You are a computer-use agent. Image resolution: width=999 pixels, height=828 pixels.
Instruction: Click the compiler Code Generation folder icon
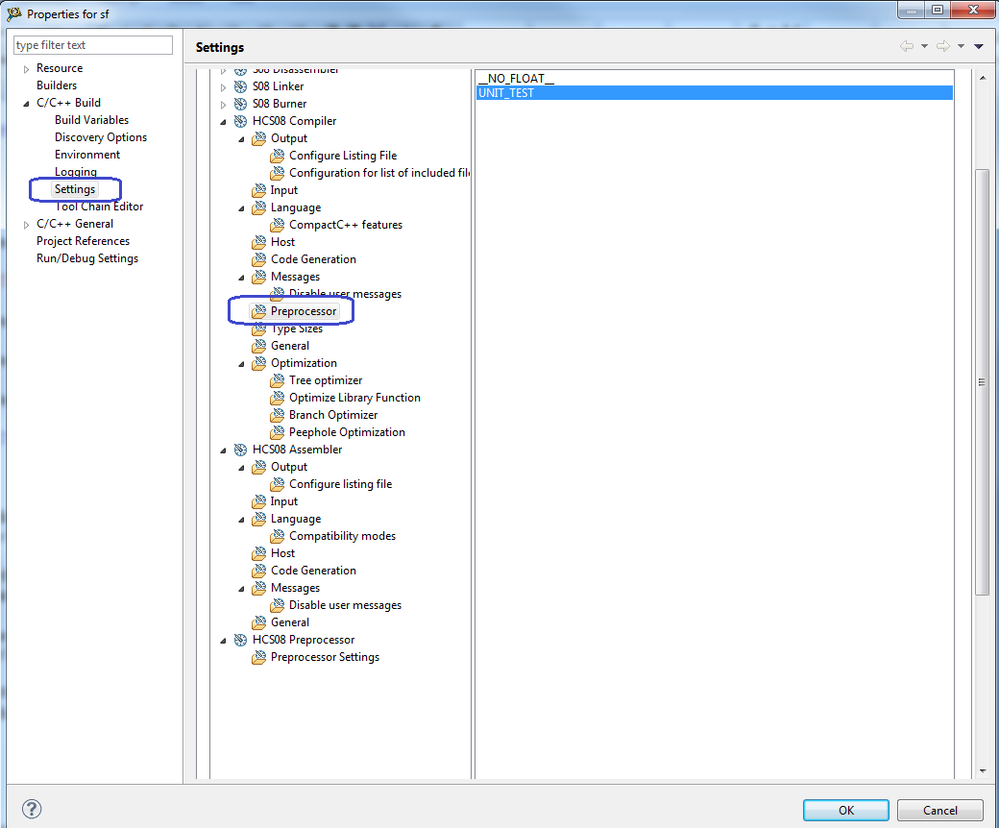point(259,259)
